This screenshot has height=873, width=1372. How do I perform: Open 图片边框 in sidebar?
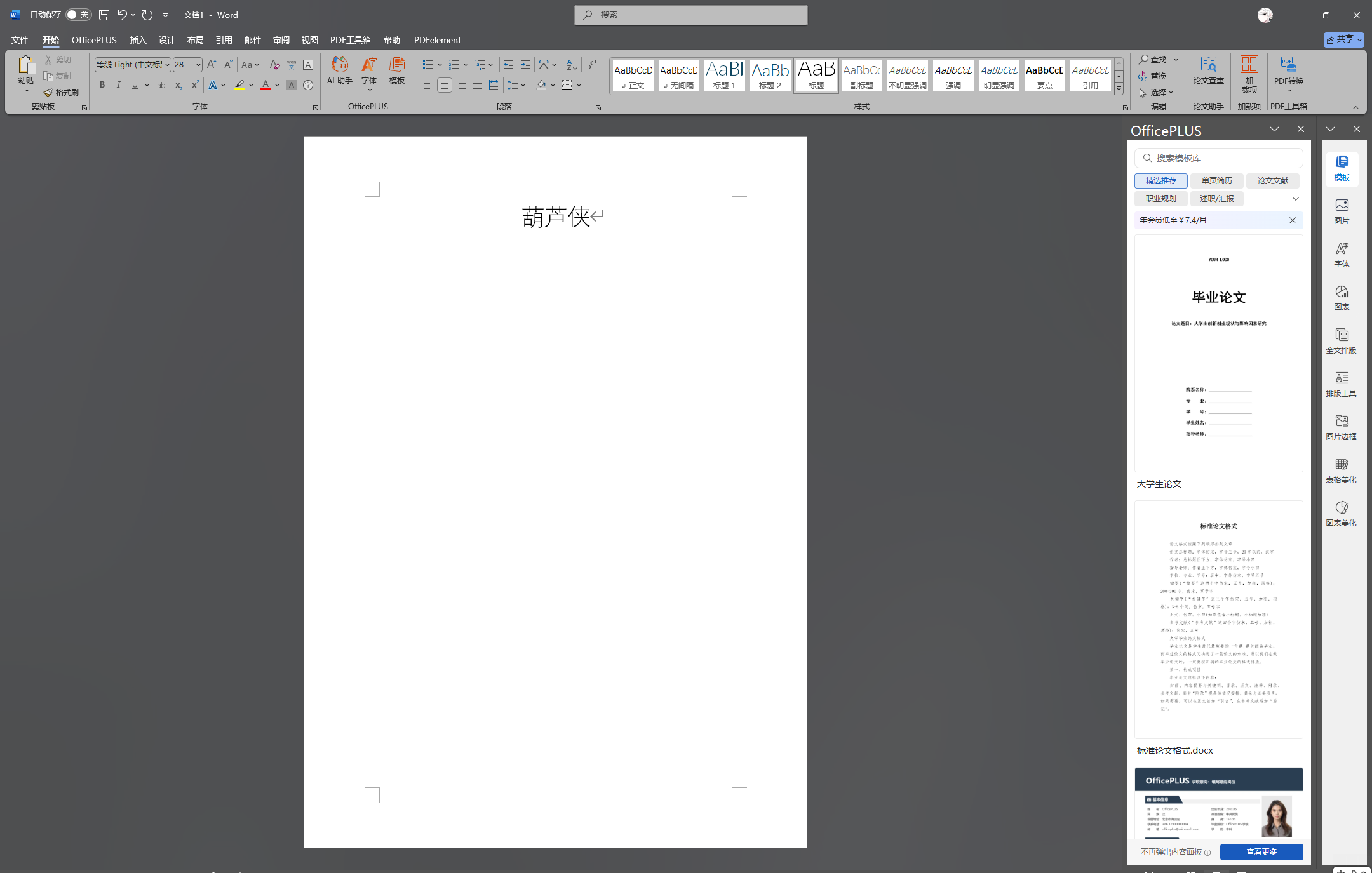point(1342,427)
